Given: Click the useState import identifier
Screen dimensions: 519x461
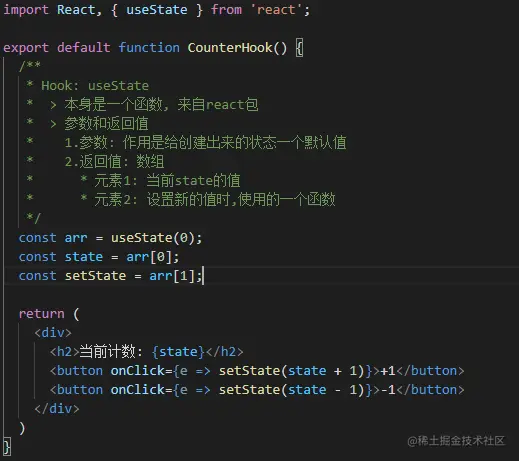Looking at the screenshot, I should coord(156,10).
